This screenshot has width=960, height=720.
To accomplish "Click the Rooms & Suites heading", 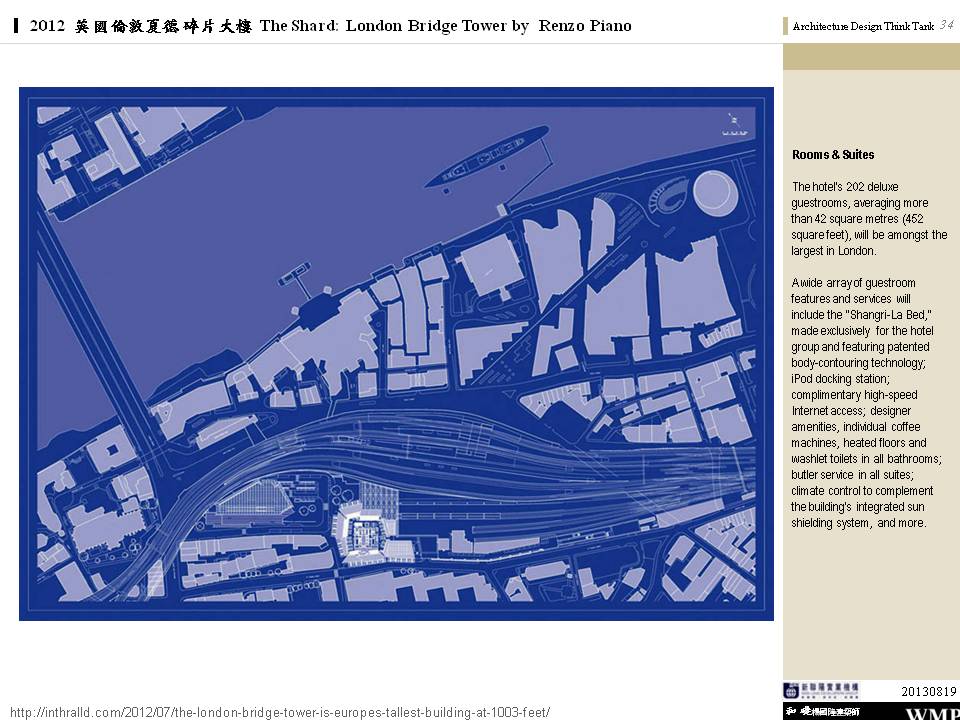I will pyautogui.click(x=833, y=155).
